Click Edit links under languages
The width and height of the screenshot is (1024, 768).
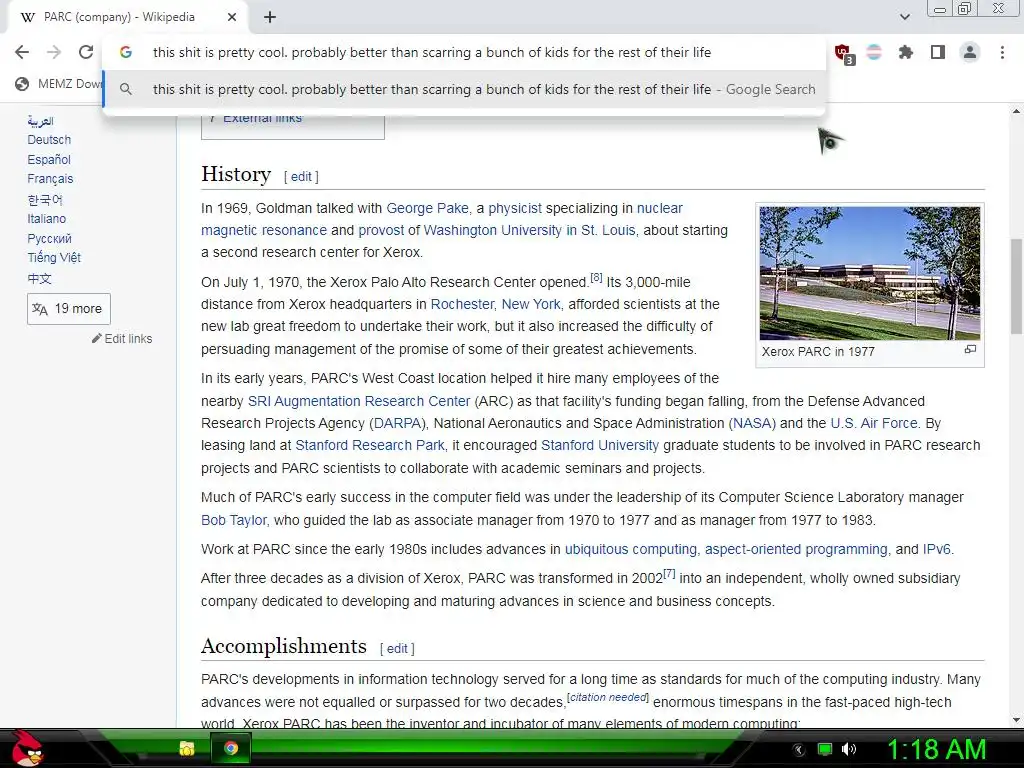point(123,338)
